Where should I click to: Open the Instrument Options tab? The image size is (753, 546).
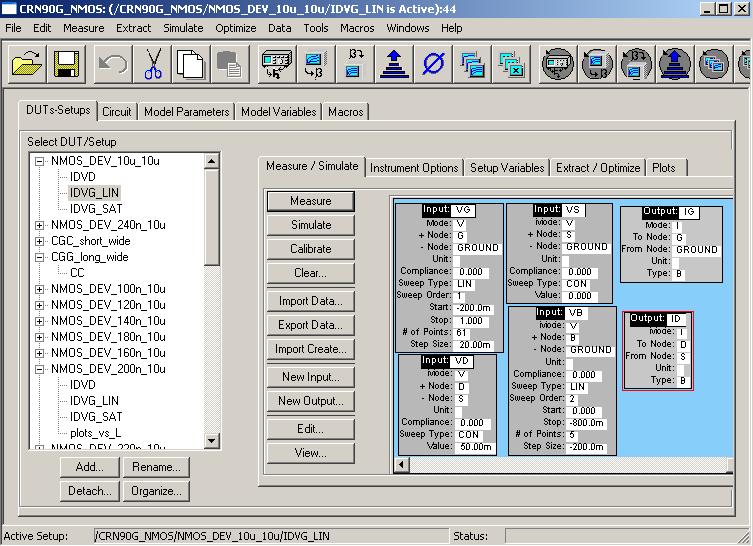point(414,168)
